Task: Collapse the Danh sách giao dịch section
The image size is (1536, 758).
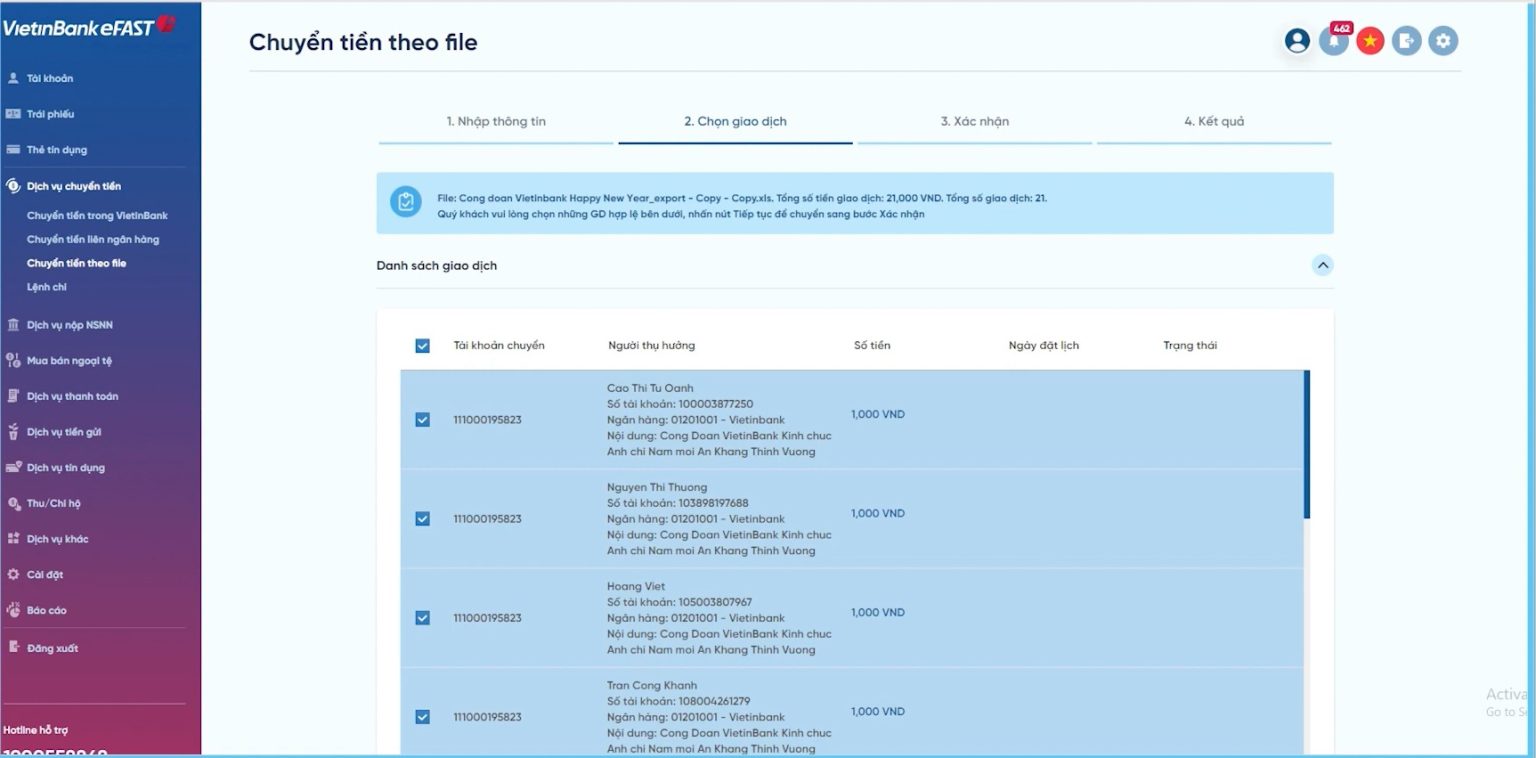Action: tap(1322, 266)
